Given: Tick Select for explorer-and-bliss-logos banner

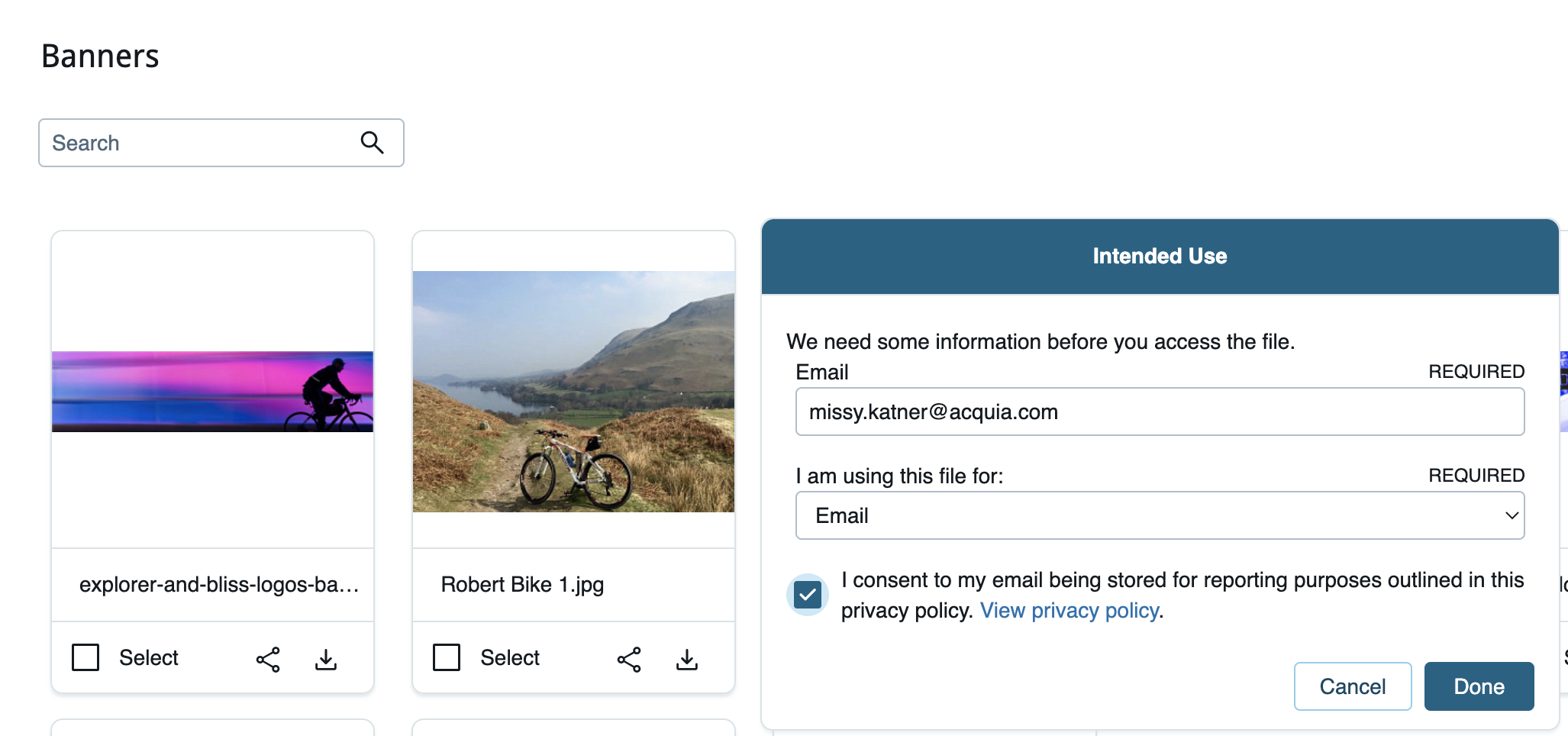Looking at the screenshot, I should coord(85,657).
